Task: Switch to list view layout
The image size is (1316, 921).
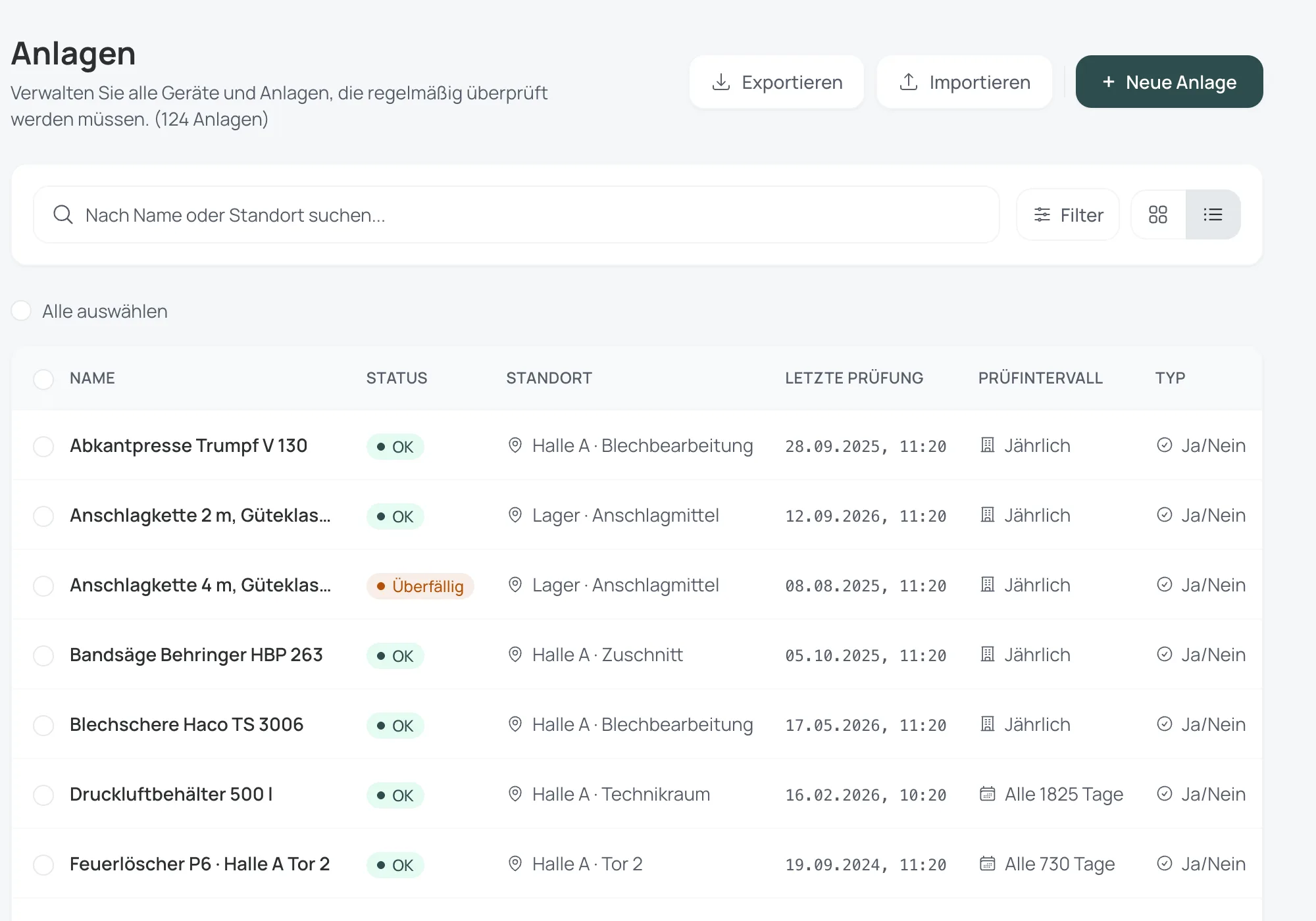Action: tap(1213, 214)
